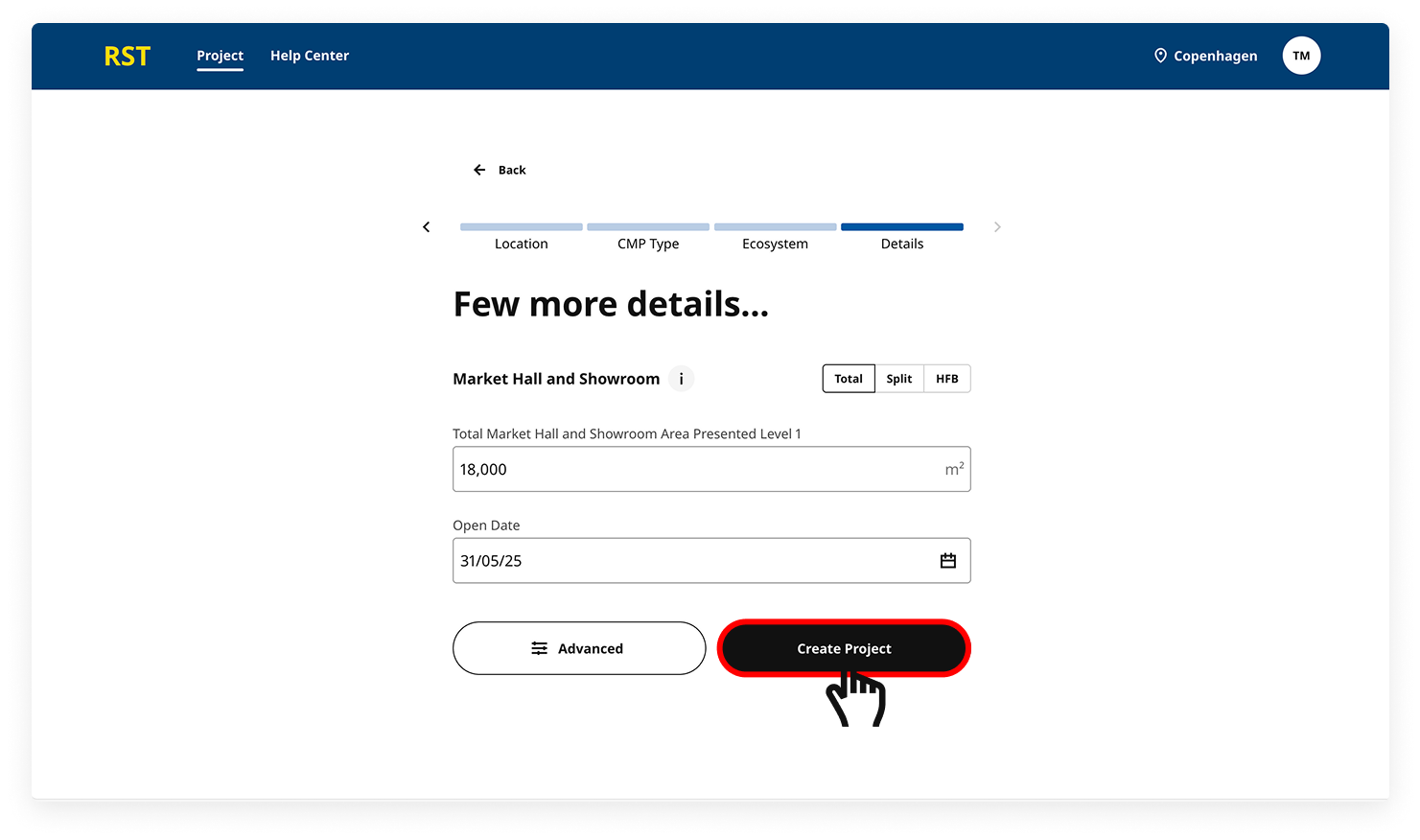Click the left chevron before the step bar

(427, 227)
